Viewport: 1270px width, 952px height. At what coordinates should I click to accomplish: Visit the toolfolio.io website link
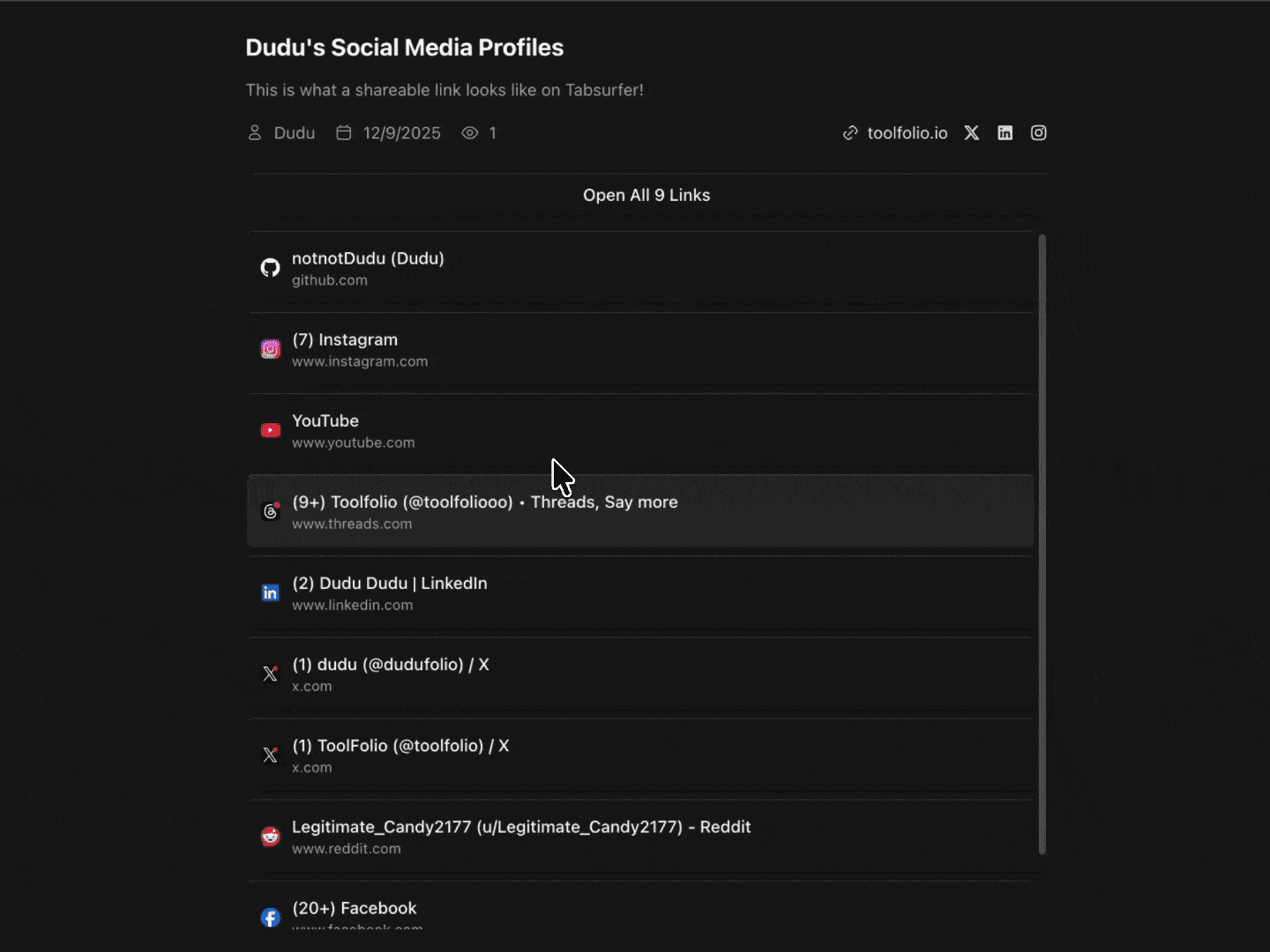(907, 133)
